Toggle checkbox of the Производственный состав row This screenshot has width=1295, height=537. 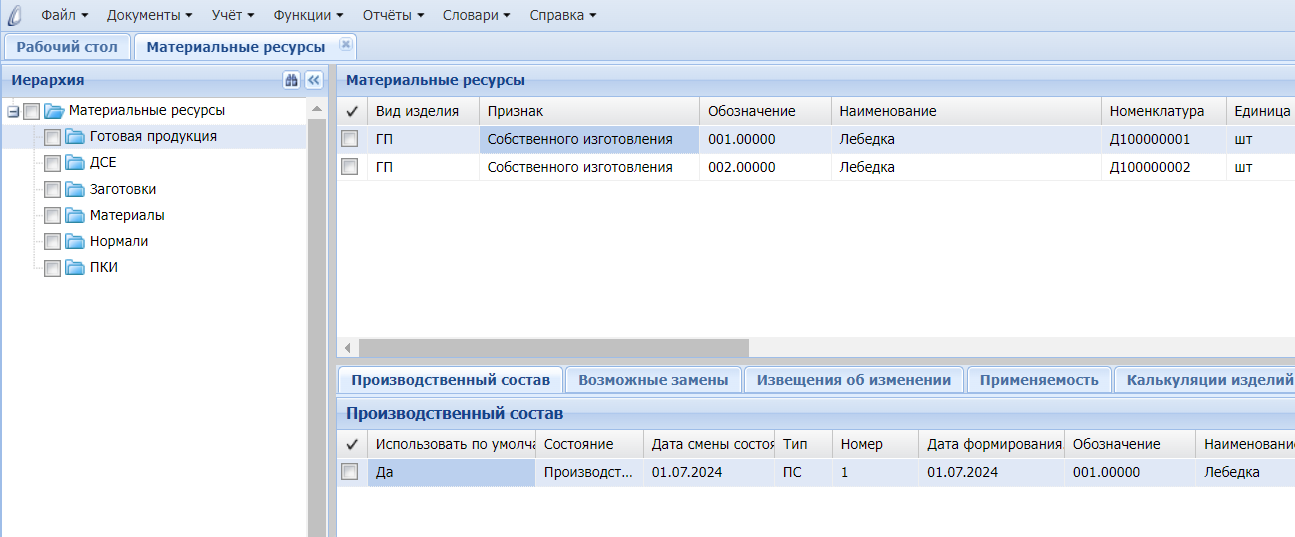click(x=350, y=472)
